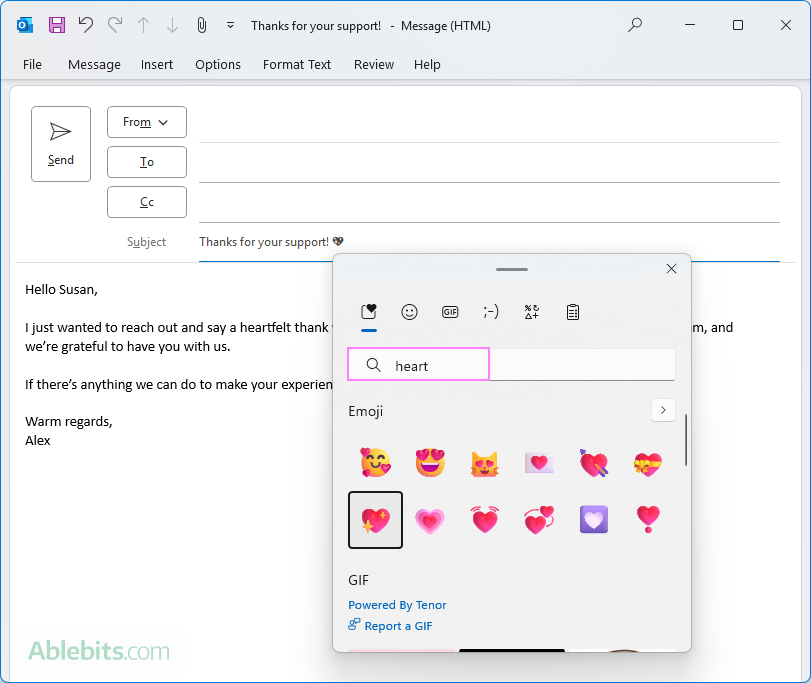The height and width of the screenshot is (683, 811).
Task: Click the emoji panel vertical scrollbar
Action: (685, 438)
